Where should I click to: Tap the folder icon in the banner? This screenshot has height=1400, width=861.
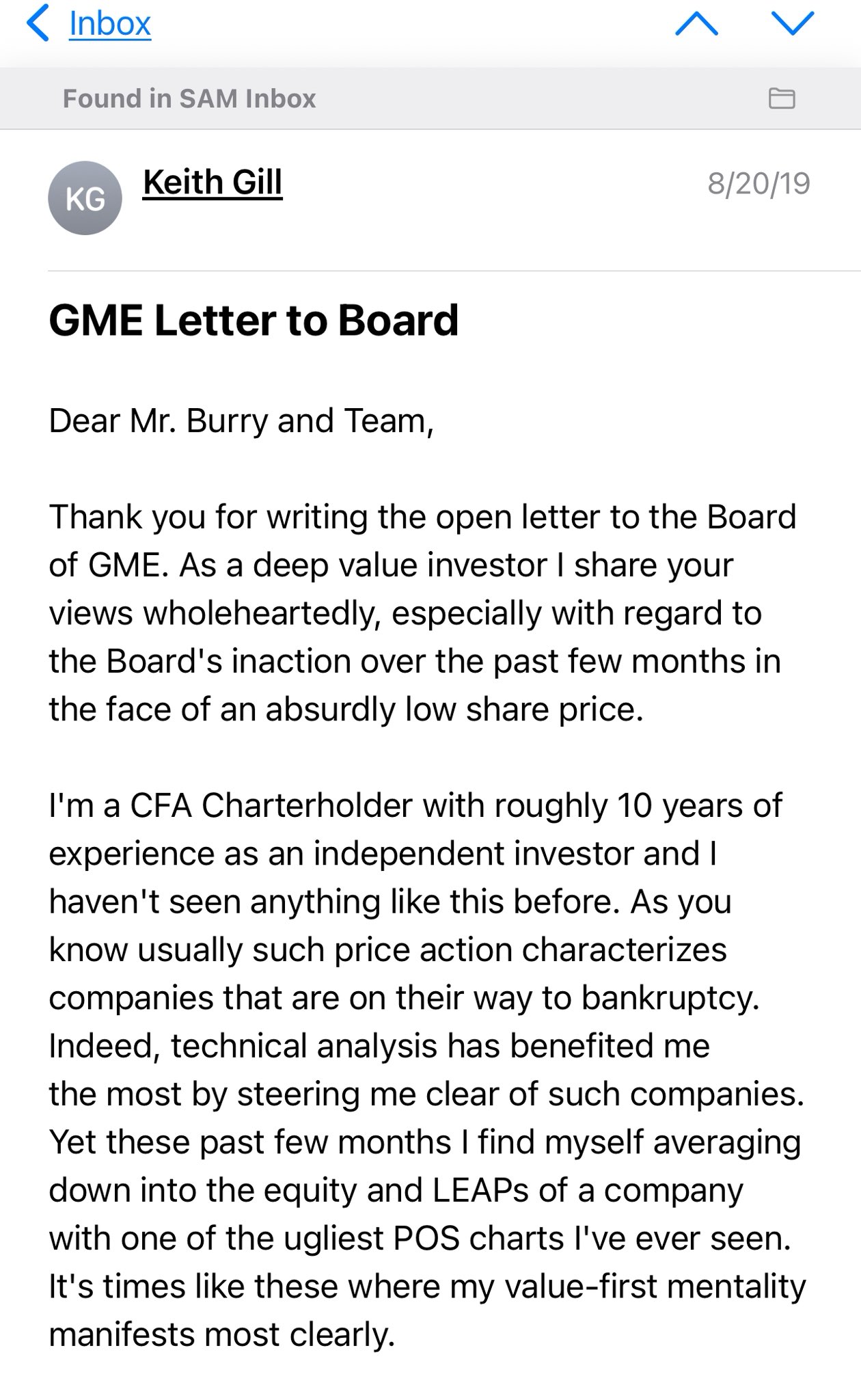[x=782, y=98]
